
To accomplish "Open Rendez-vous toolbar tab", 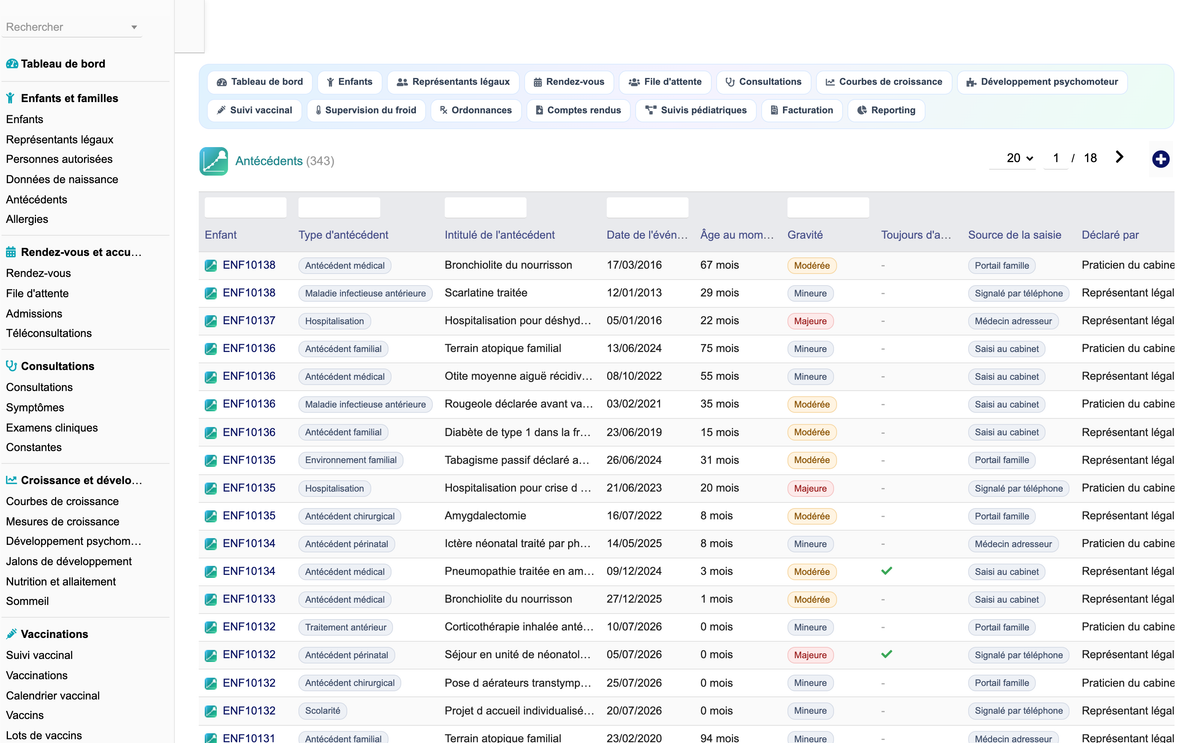I will tap(569, 82).
